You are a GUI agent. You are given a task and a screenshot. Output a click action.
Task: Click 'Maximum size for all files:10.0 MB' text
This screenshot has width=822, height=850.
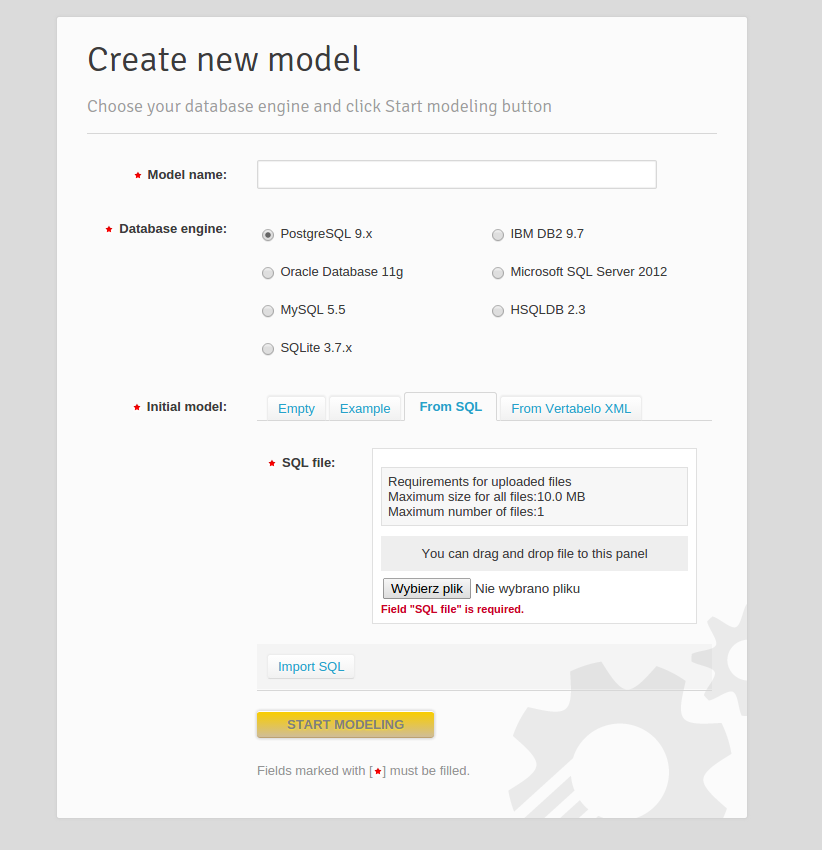click(x=486, y=497)
